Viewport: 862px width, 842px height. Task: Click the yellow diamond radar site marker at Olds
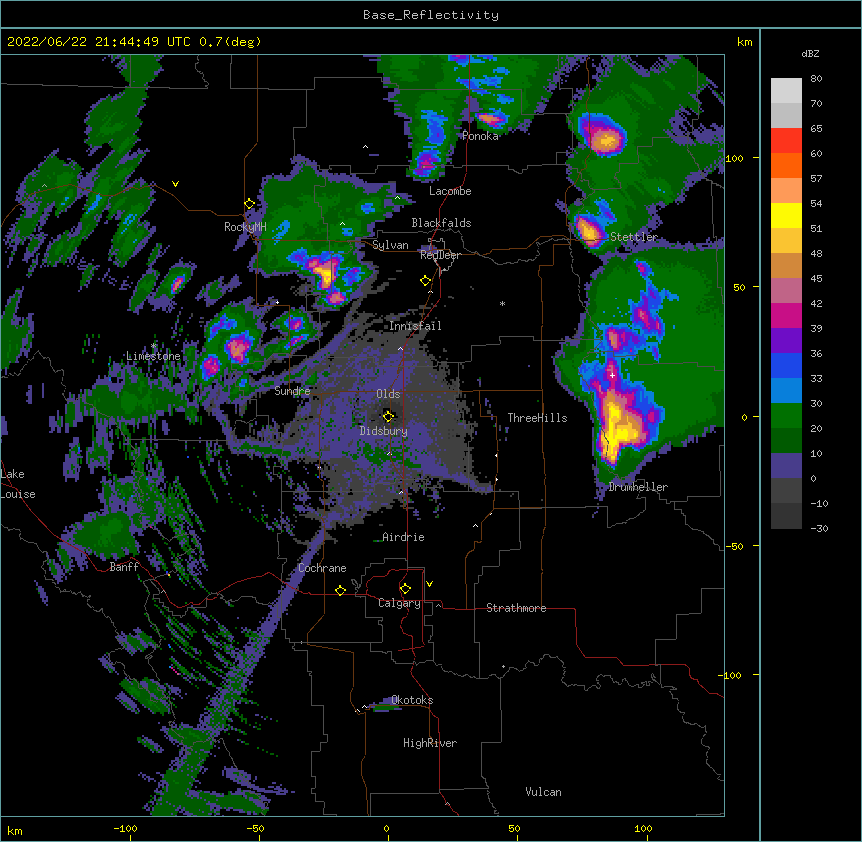coord(389,416)
